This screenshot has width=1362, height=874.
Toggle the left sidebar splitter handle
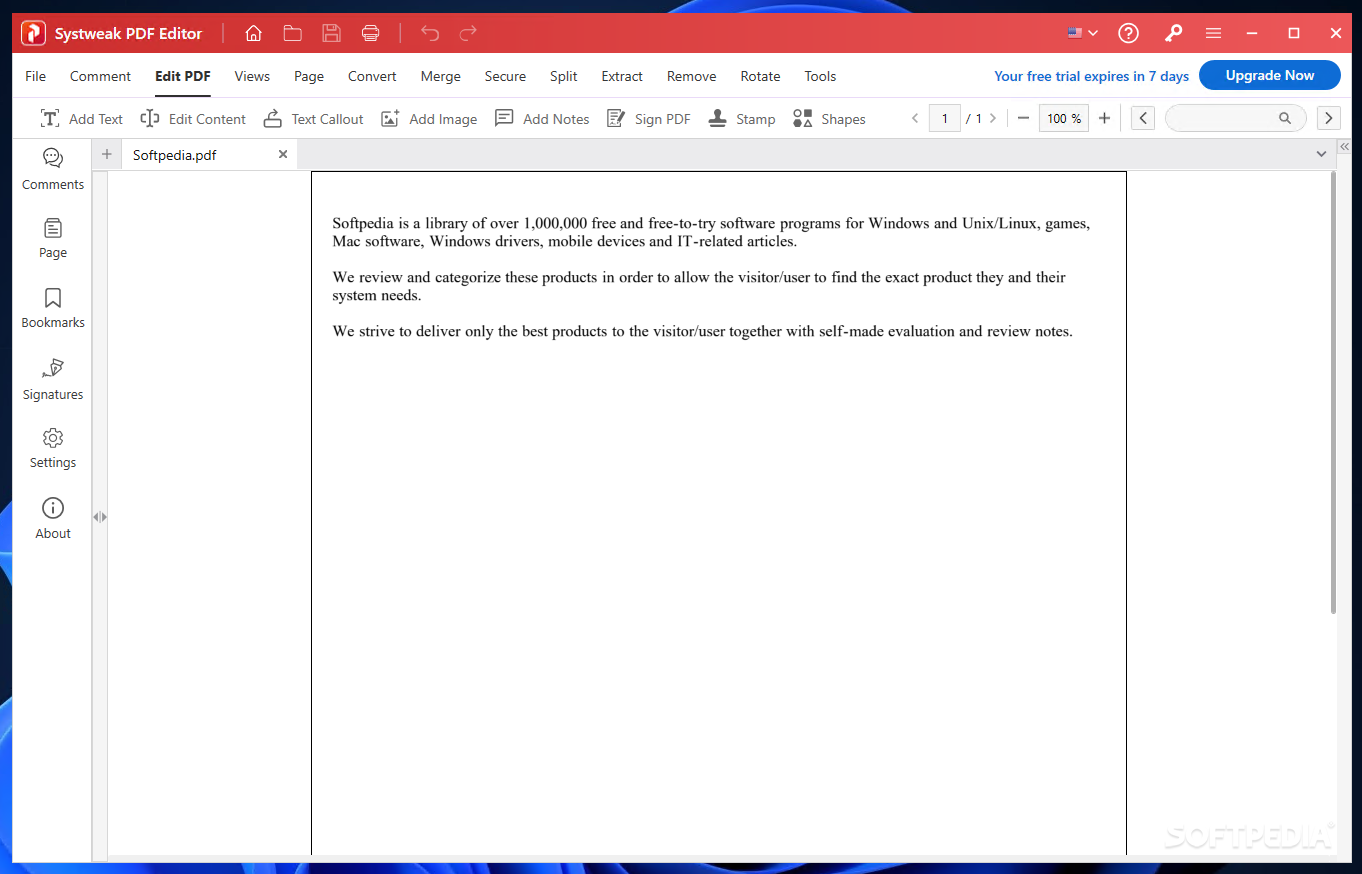tap(100, 517)
